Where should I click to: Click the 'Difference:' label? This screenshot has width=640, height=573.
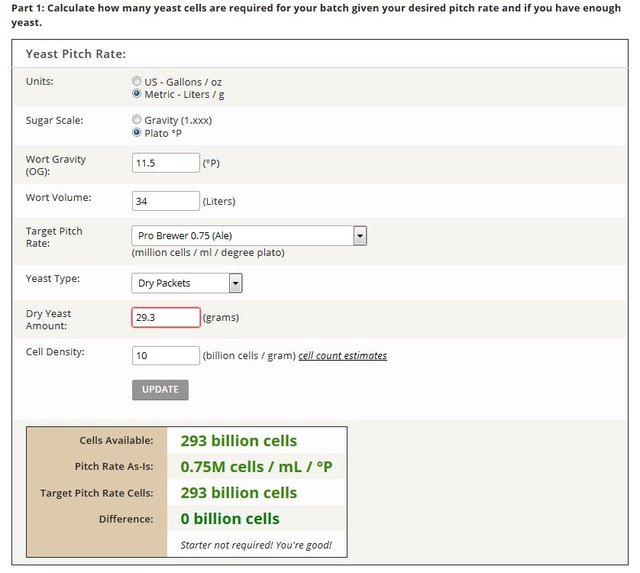click(x=126, y=519)
